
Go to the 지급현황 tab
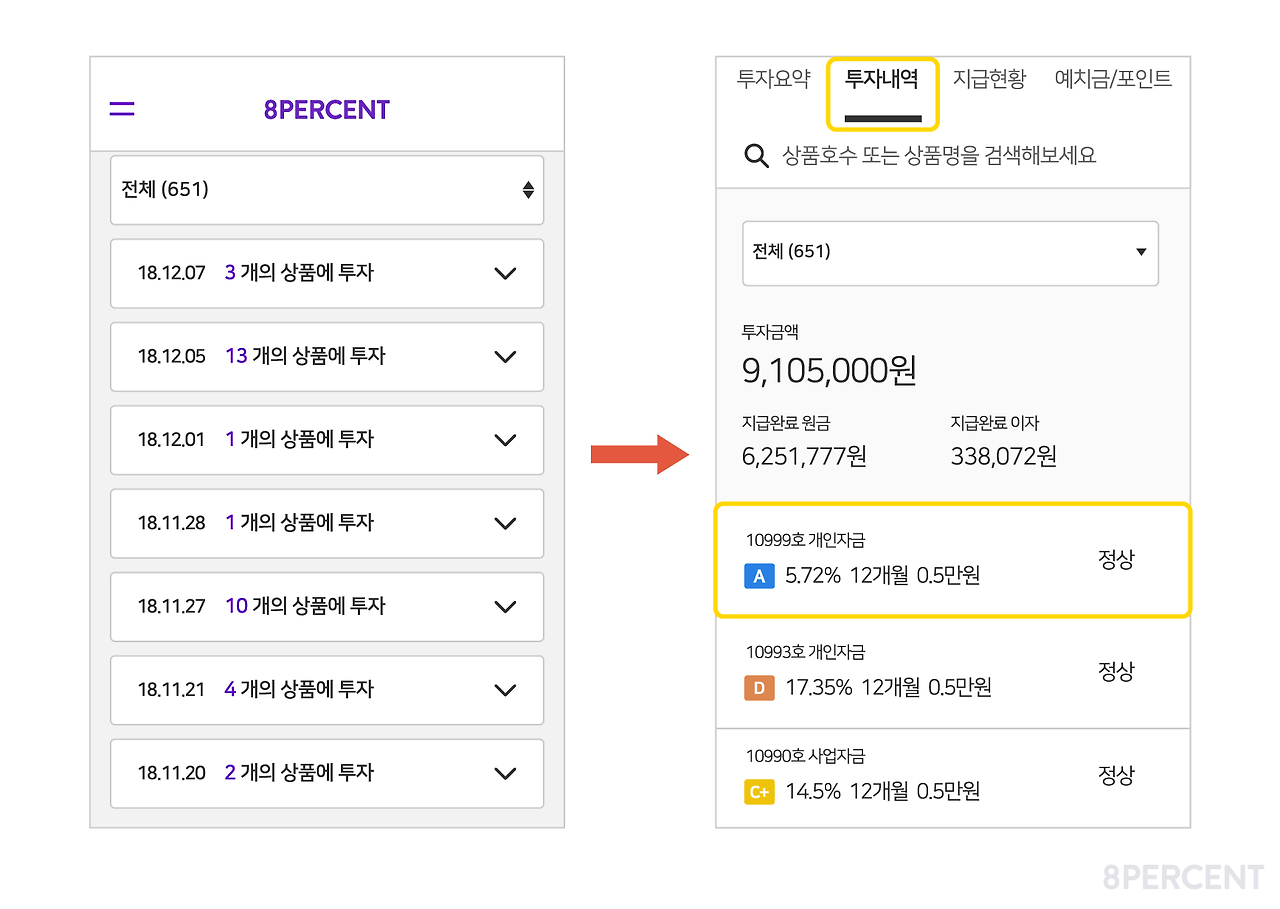989,79
